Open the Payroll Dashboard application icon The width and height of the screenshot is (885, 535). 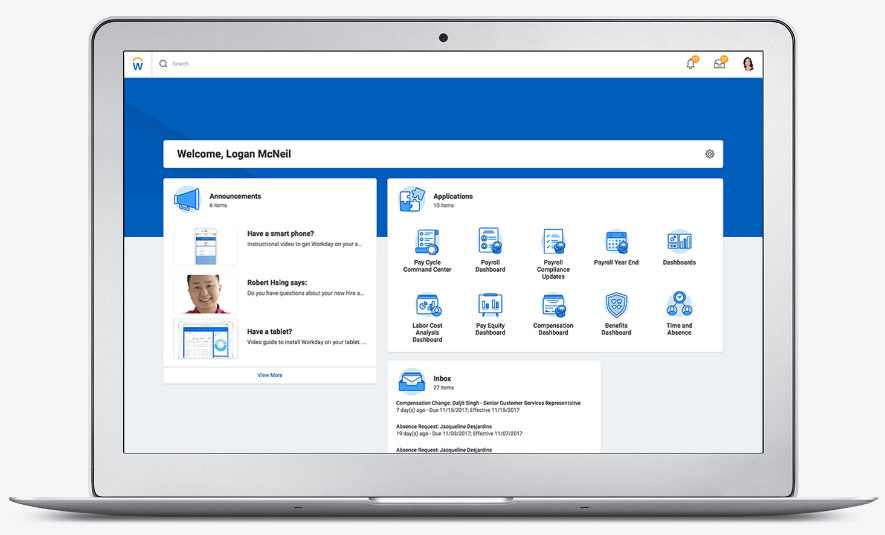pyautogui.click(x=490, y=243)
